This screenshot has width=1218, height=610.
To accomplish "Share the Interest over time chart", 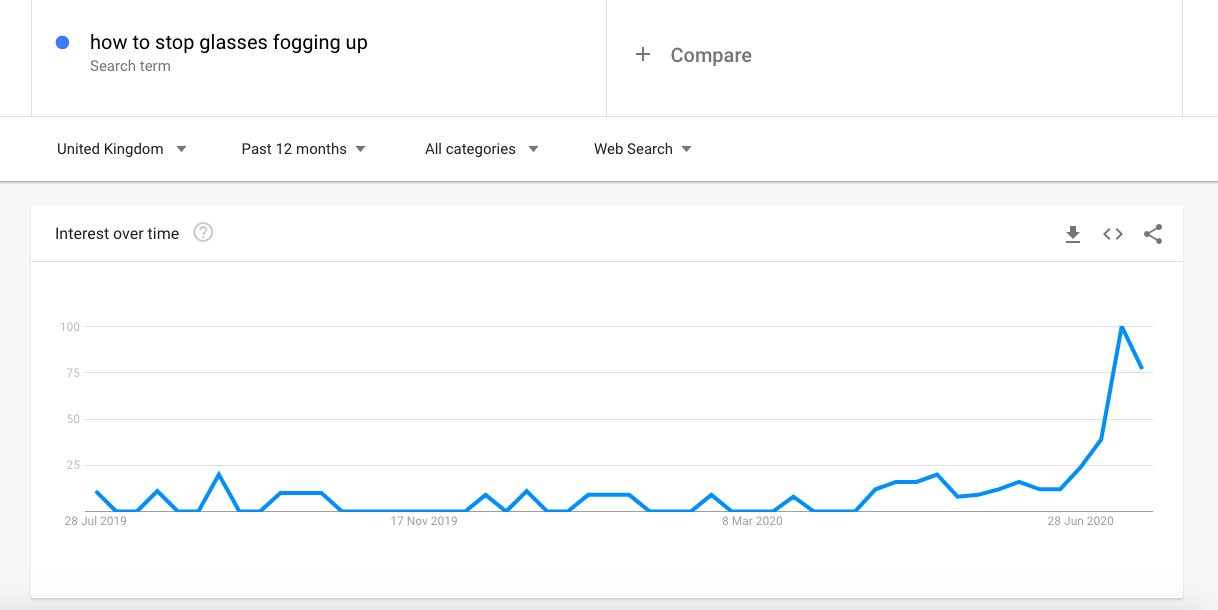I will pyautogui.click(x=1153, y=234).
